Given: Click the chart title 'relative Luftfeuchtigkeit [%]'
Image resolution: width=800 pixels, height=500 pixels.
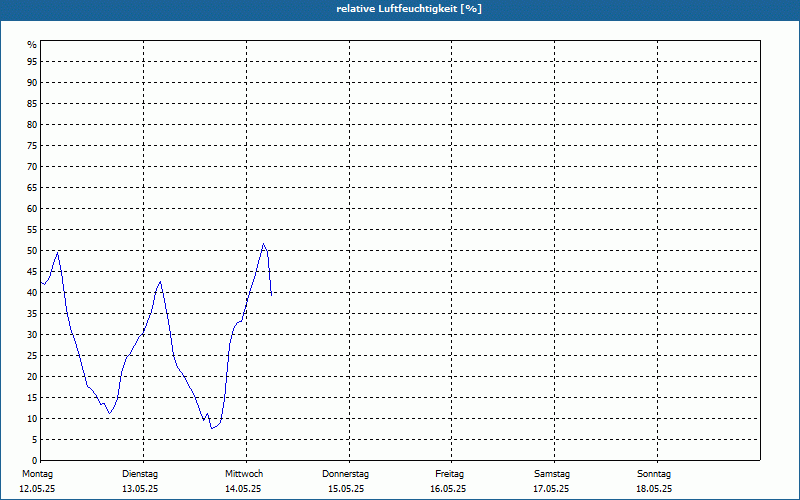Looking at the screenshot, I should coord(409,9).
